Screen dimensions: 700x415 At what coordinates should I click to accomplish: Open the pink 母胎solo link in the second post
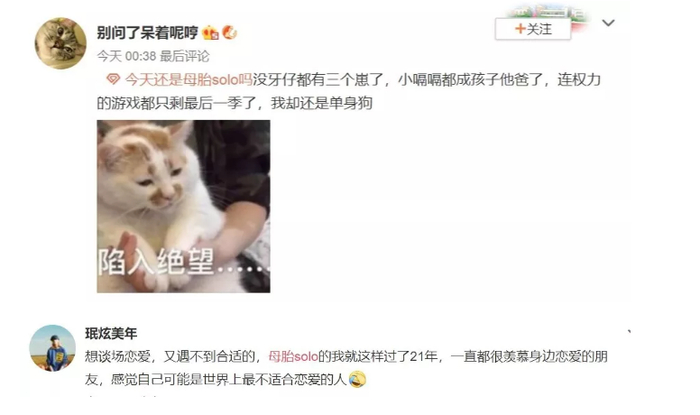293,357
